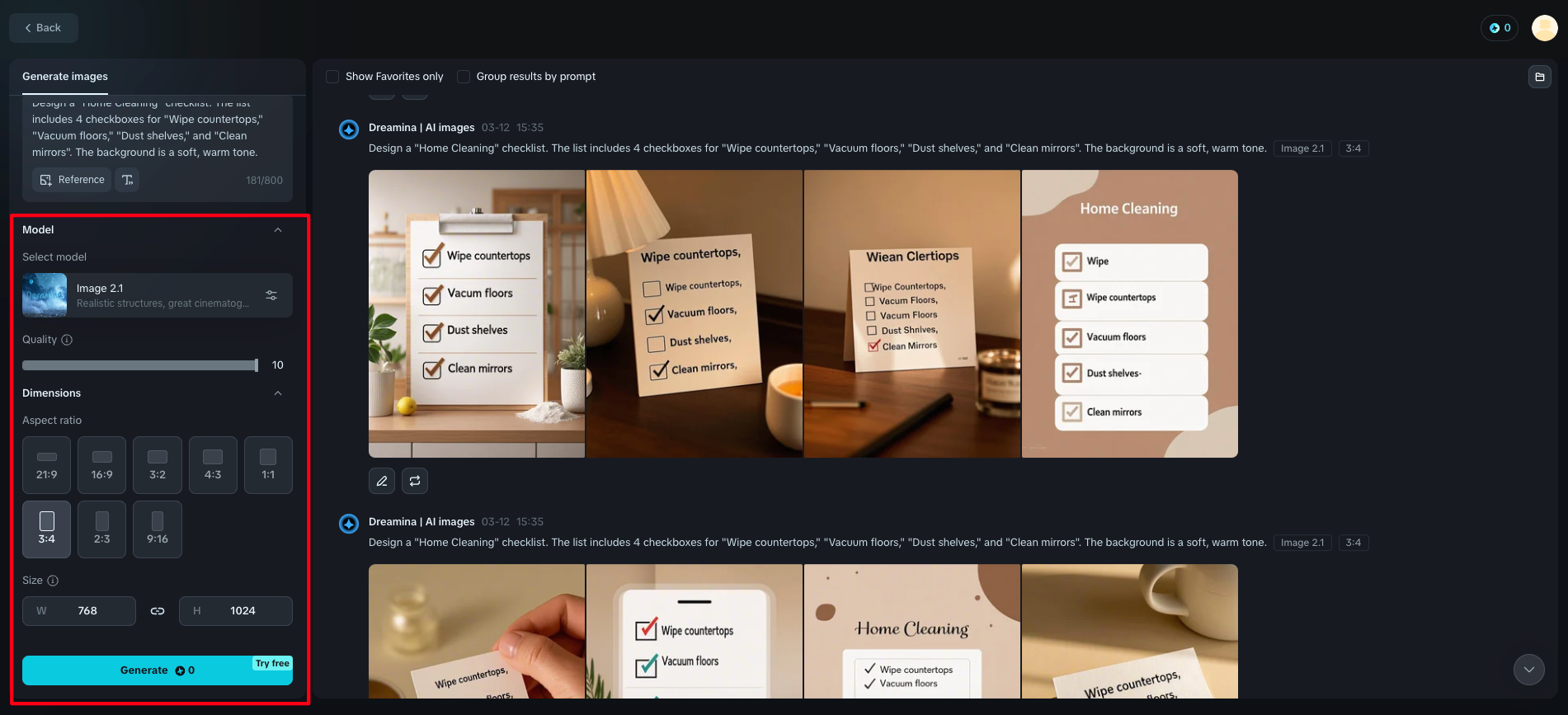Switch aspect ratio to 9:16

coord(158,529)
